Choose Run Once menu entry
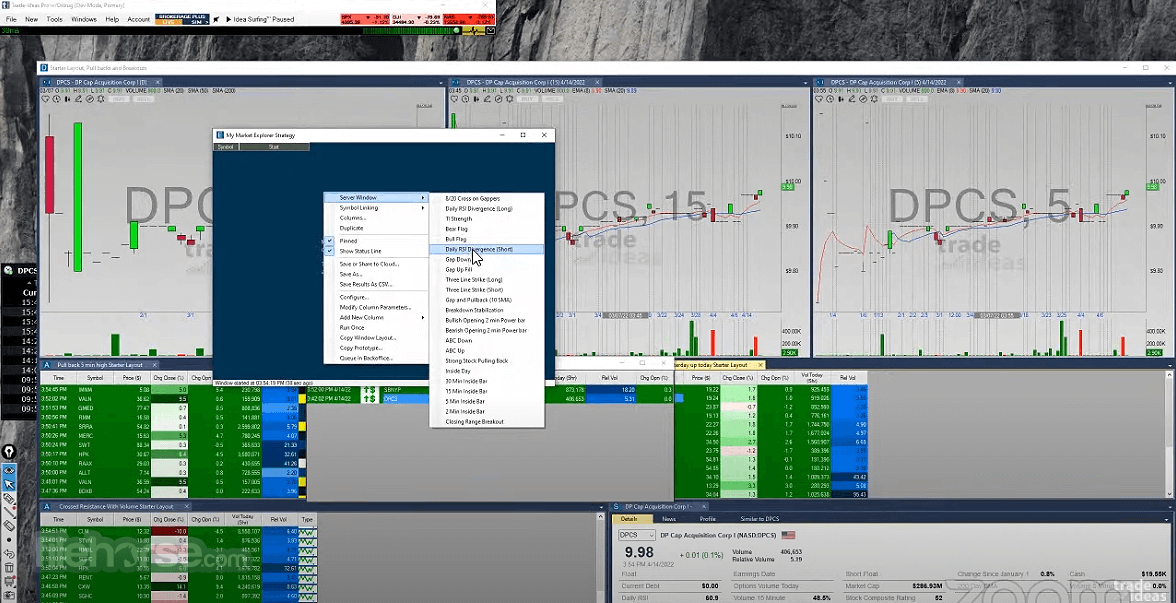The height and width of the screenshot is (603, 1176). click(375, 327)
